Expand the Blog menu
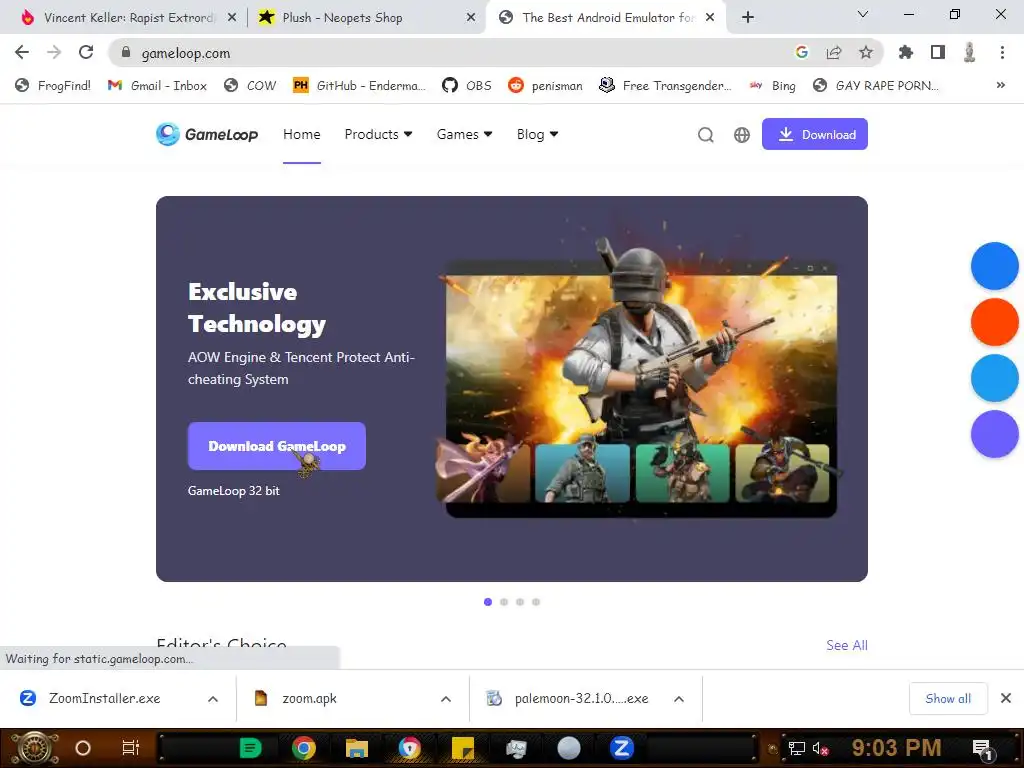This screenshot has width=1024, height=768. point(537,134)
